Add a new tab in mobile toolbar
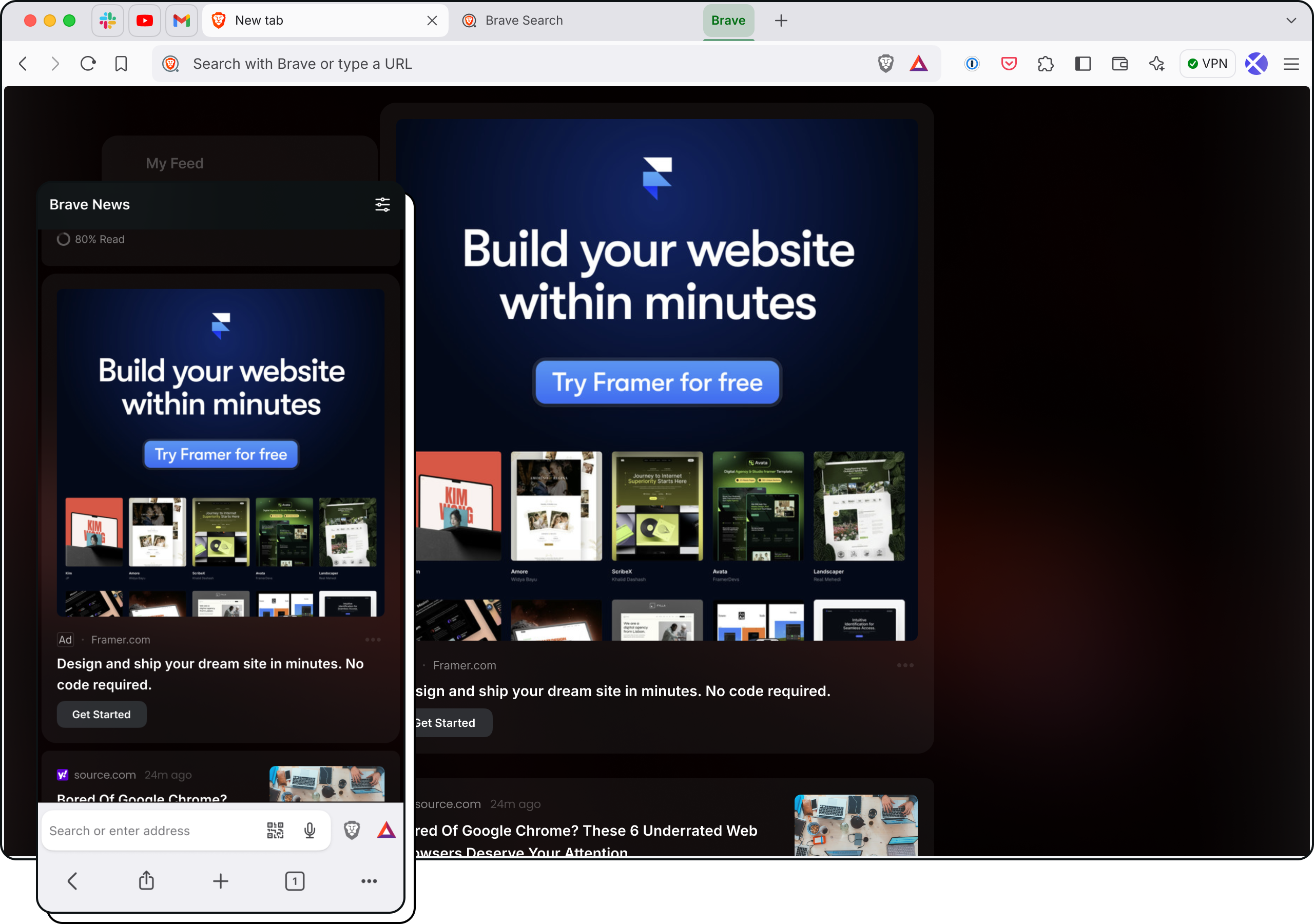Viewport: 1314px width, 924px height. (x=220, y=881)
